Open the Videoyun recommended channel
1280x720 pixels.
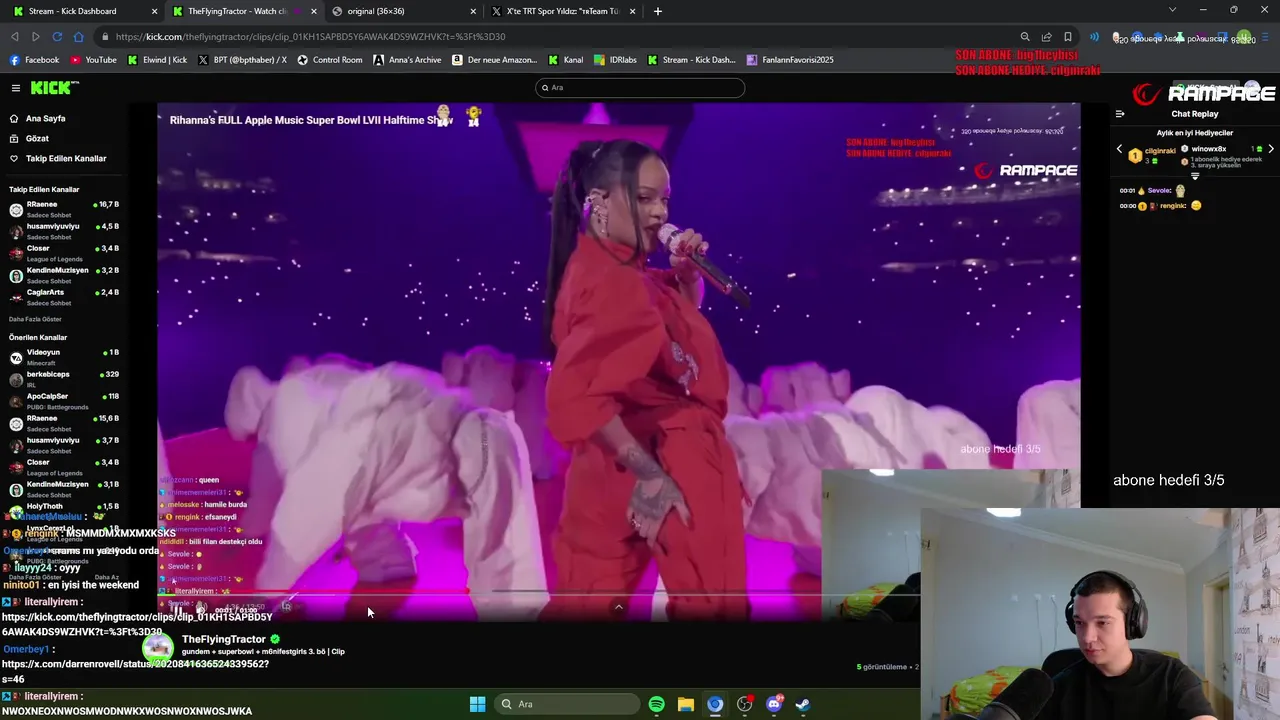coord(64,356)
